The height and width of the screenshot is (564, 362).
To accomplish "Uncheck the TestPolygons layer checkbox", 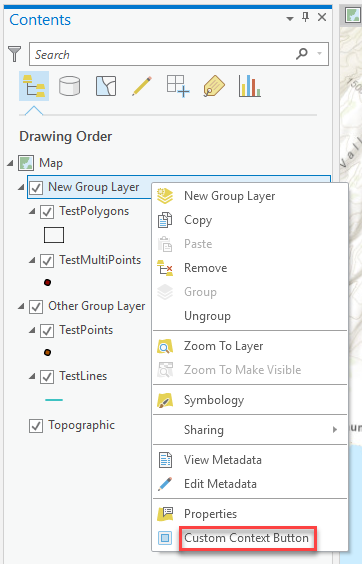I will (47, 212).
